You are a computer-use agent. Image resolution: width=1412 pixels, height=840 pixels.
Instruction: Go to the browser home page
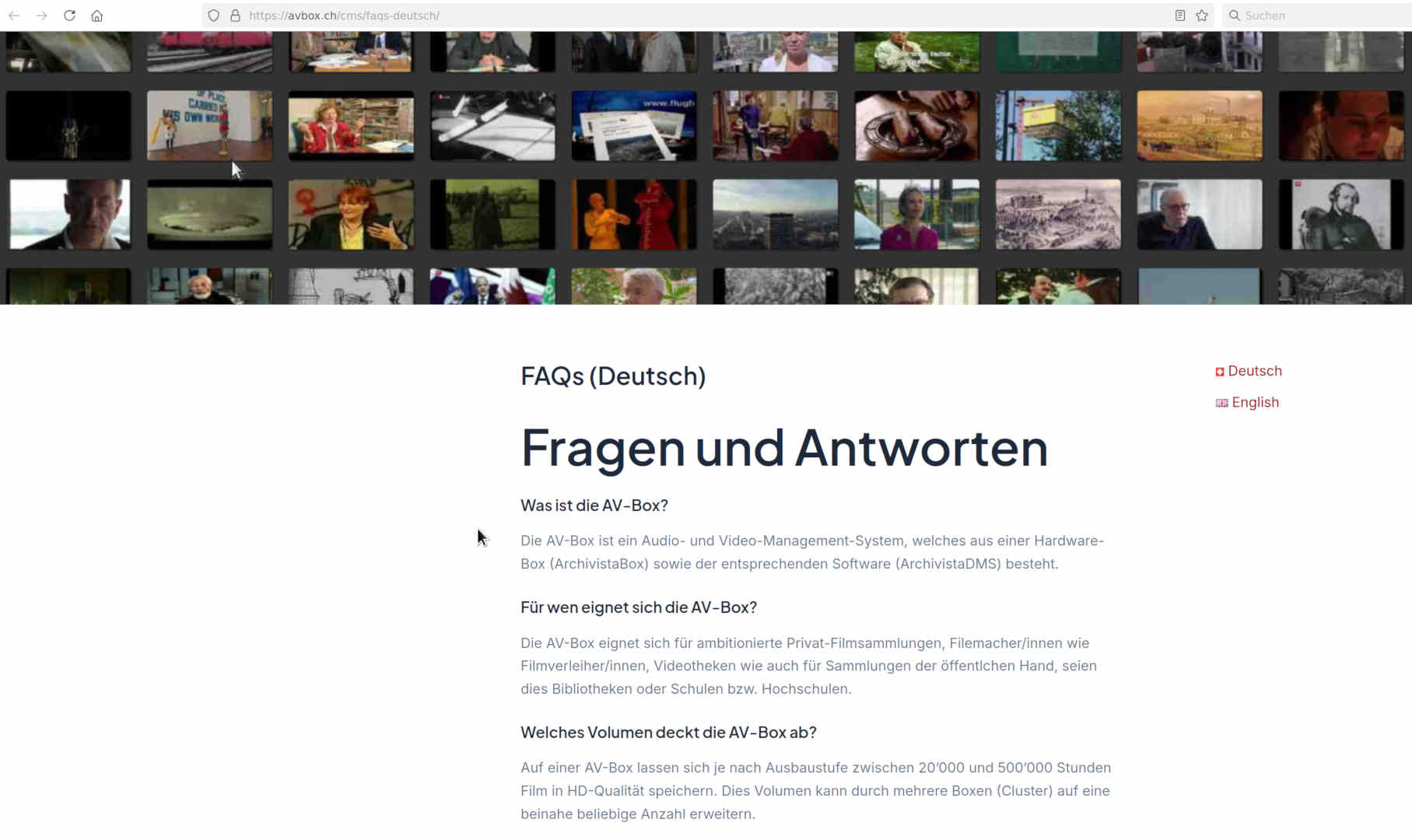pyautogui.click(x=97, y=16)
